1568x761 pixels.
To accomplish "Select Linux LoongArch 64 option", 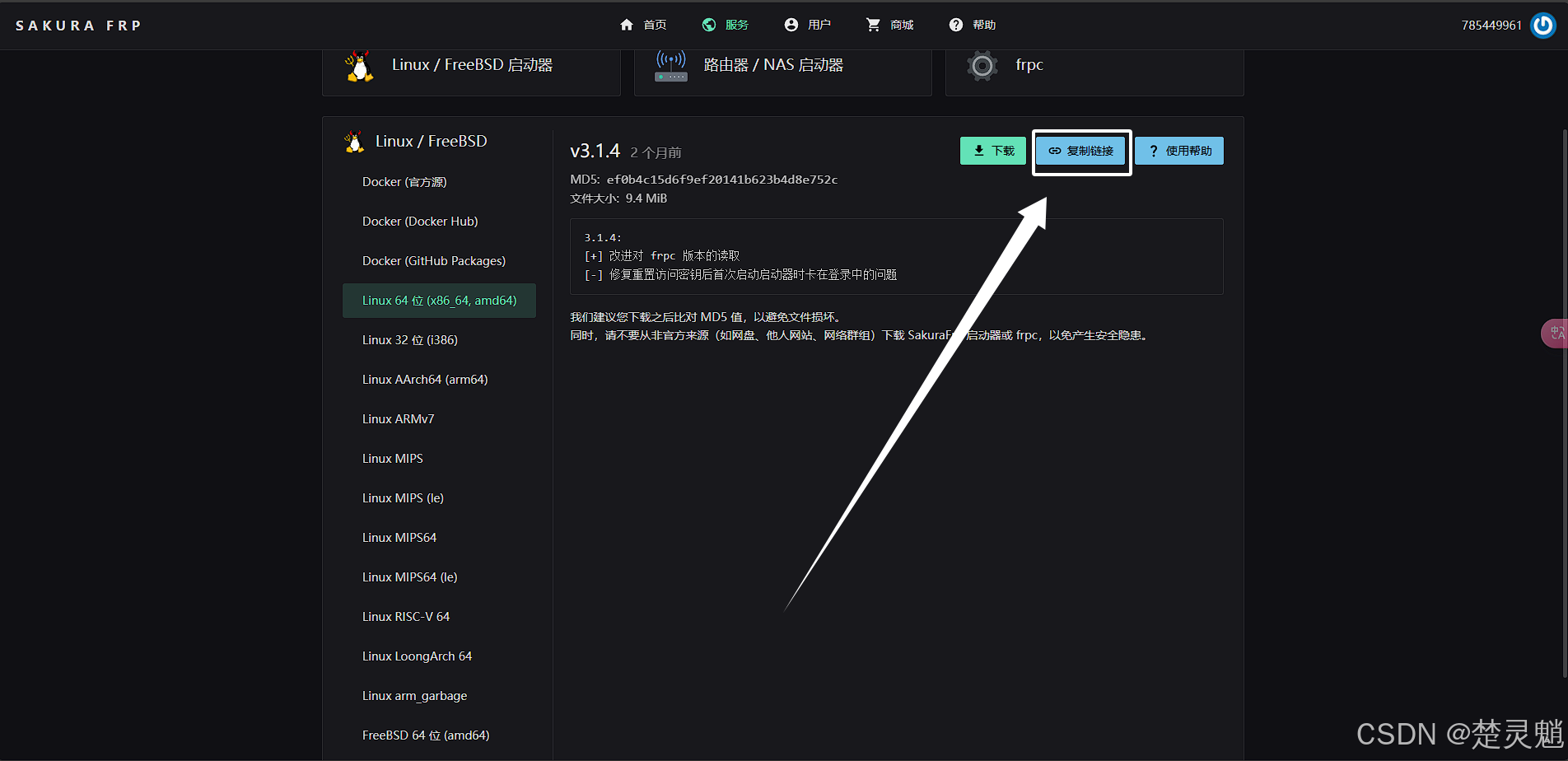I will (x=439, y=656).
